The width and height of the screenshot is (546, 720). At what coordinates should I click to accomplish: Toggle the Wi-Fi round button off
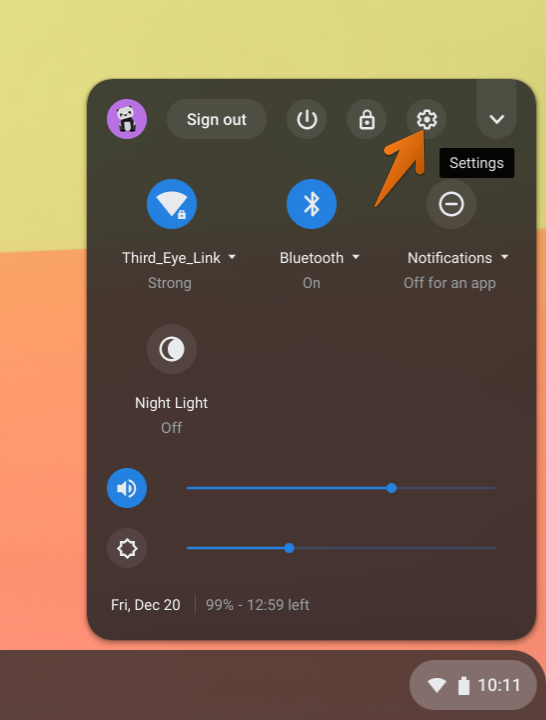[x=172, y=204]
